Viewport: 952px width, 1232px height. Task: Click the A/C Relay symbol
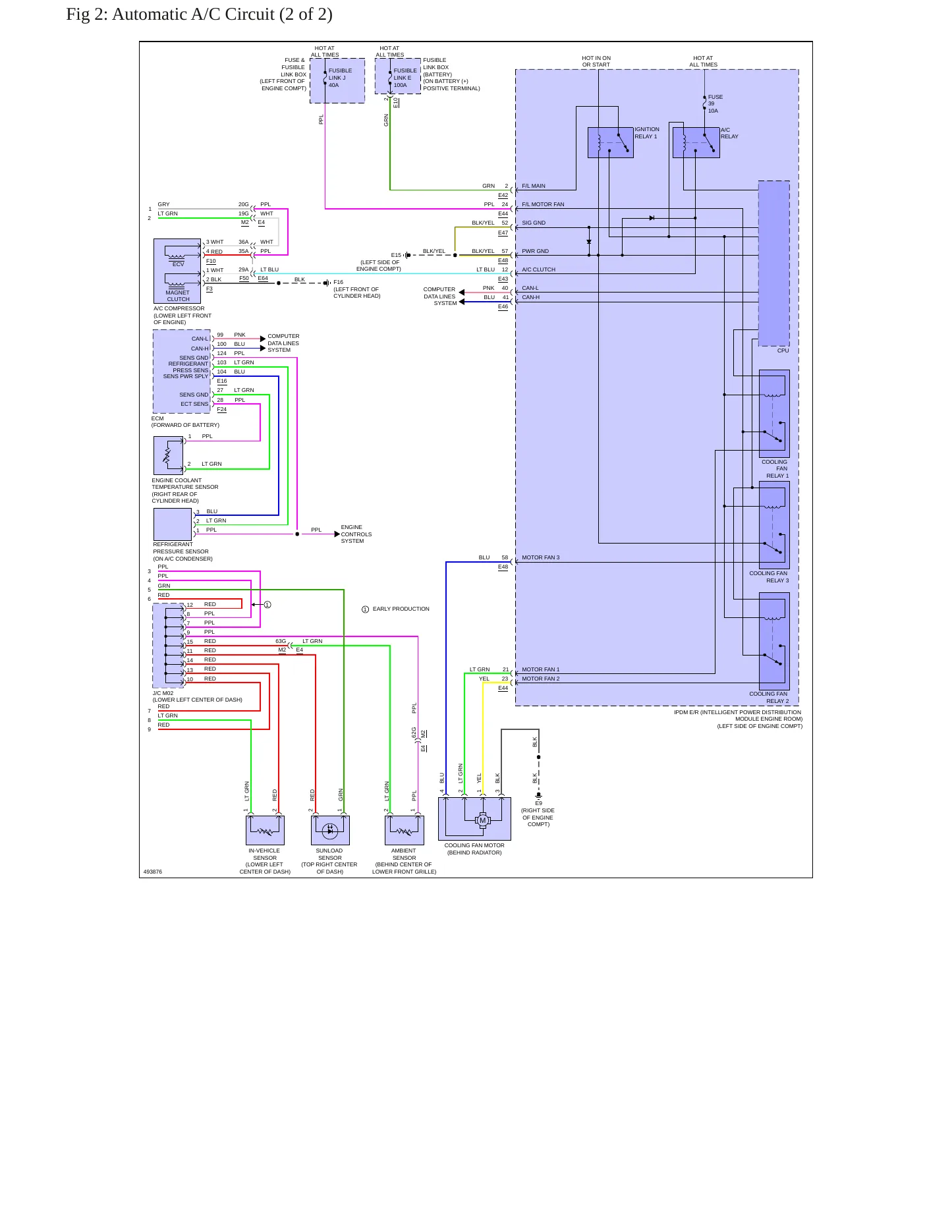696,142
